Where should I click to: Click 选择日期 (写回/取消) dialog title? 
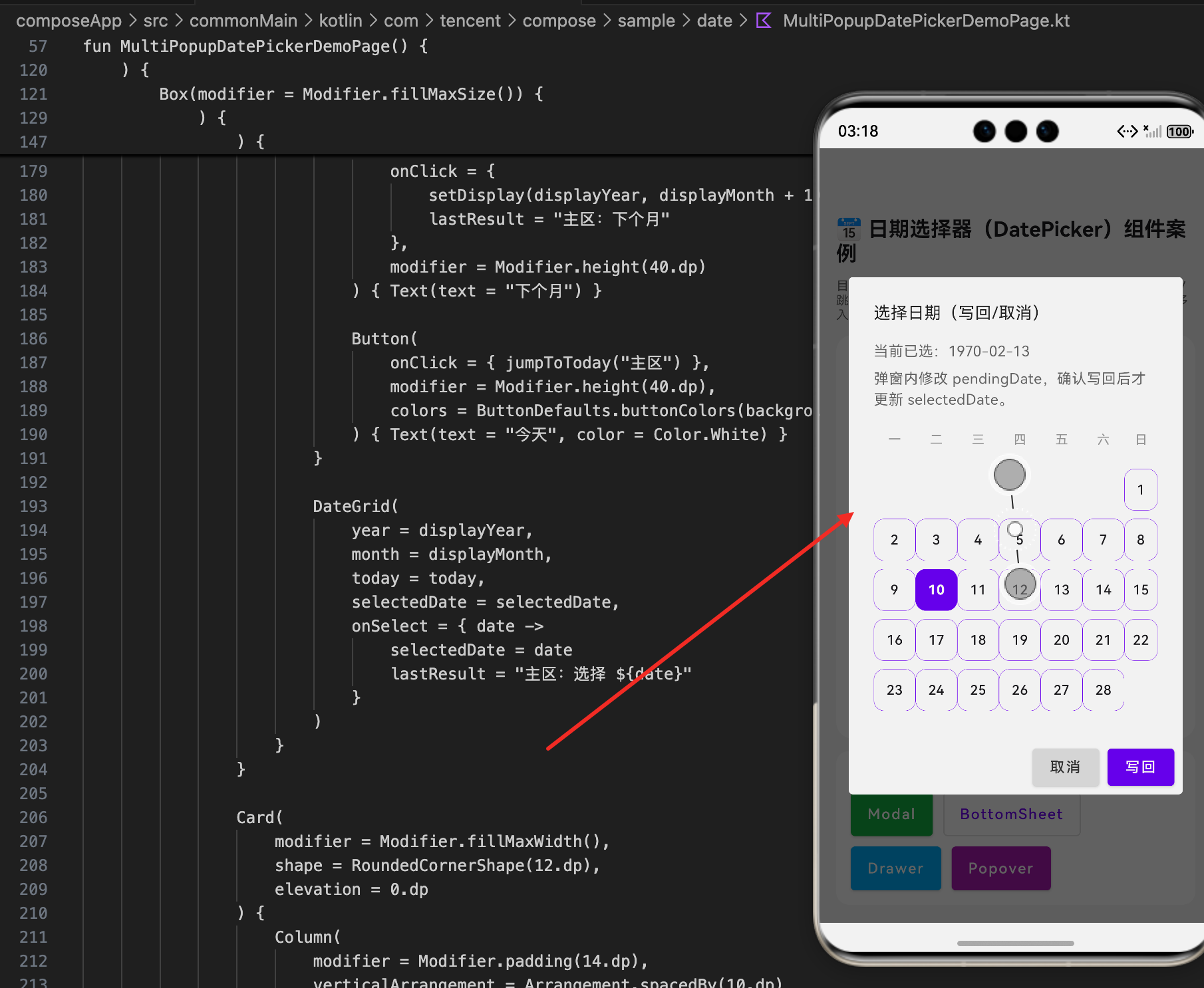(x=957, y=312)
